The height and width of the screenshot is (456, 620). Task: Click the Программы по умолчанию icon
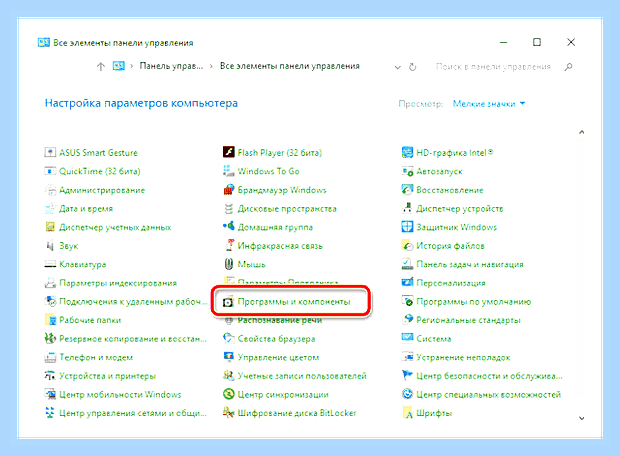[x=407, y=301]
